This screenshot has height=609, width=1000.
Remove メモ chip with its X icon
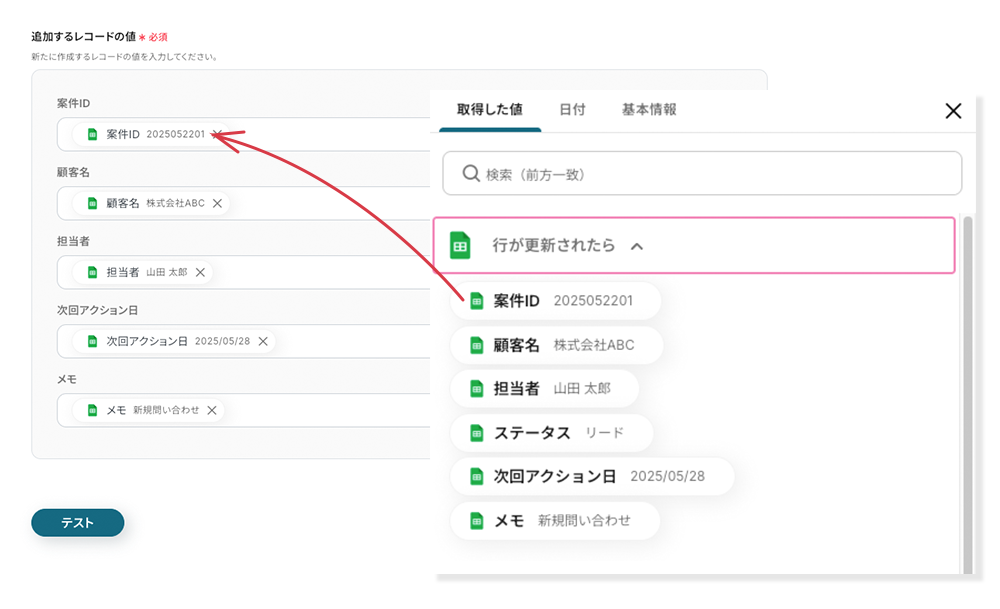(212, 410)
